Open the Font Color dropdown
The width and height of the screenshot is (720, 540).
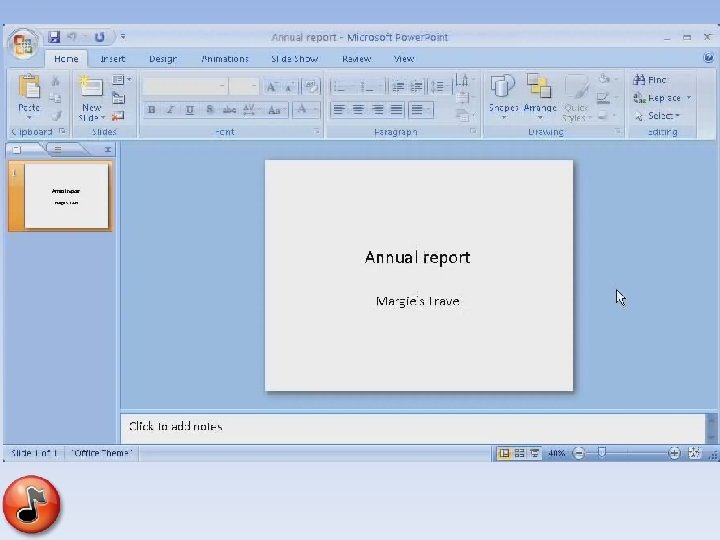coord(315,110)
